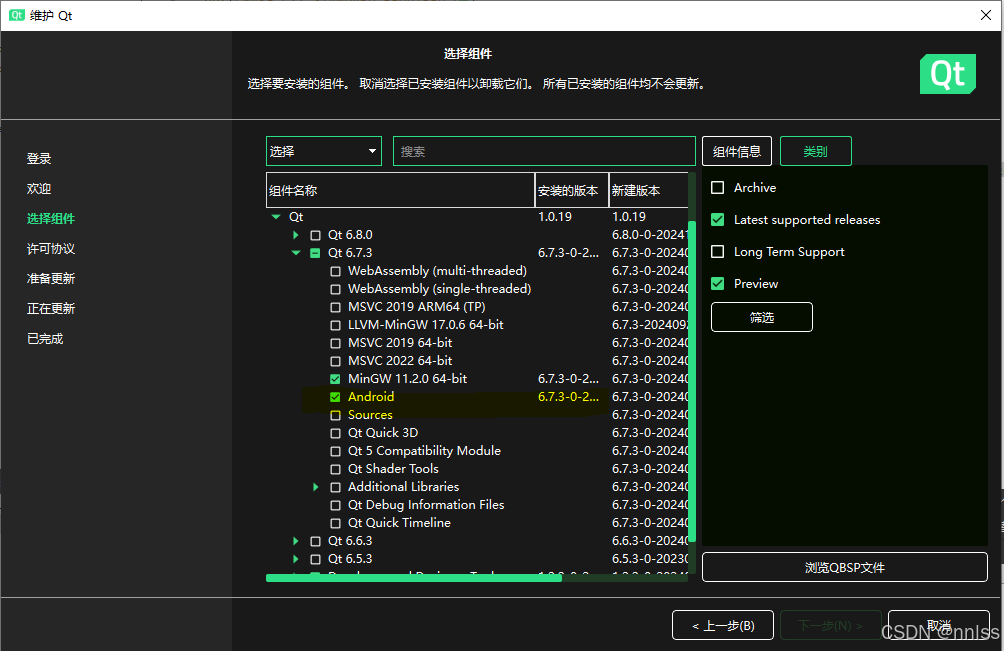Click the 浏览QBSP文件 button

pyautogui.click(x=845, y=567)
